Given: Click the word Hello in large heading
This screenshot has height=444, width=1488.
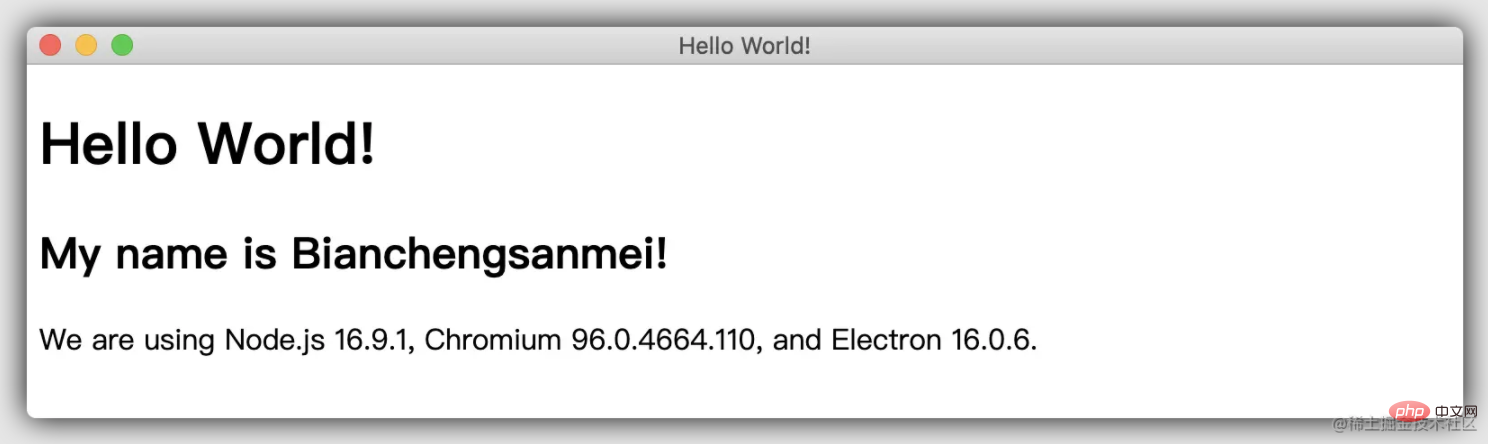Looking at the screenshot, I should 108,144.
